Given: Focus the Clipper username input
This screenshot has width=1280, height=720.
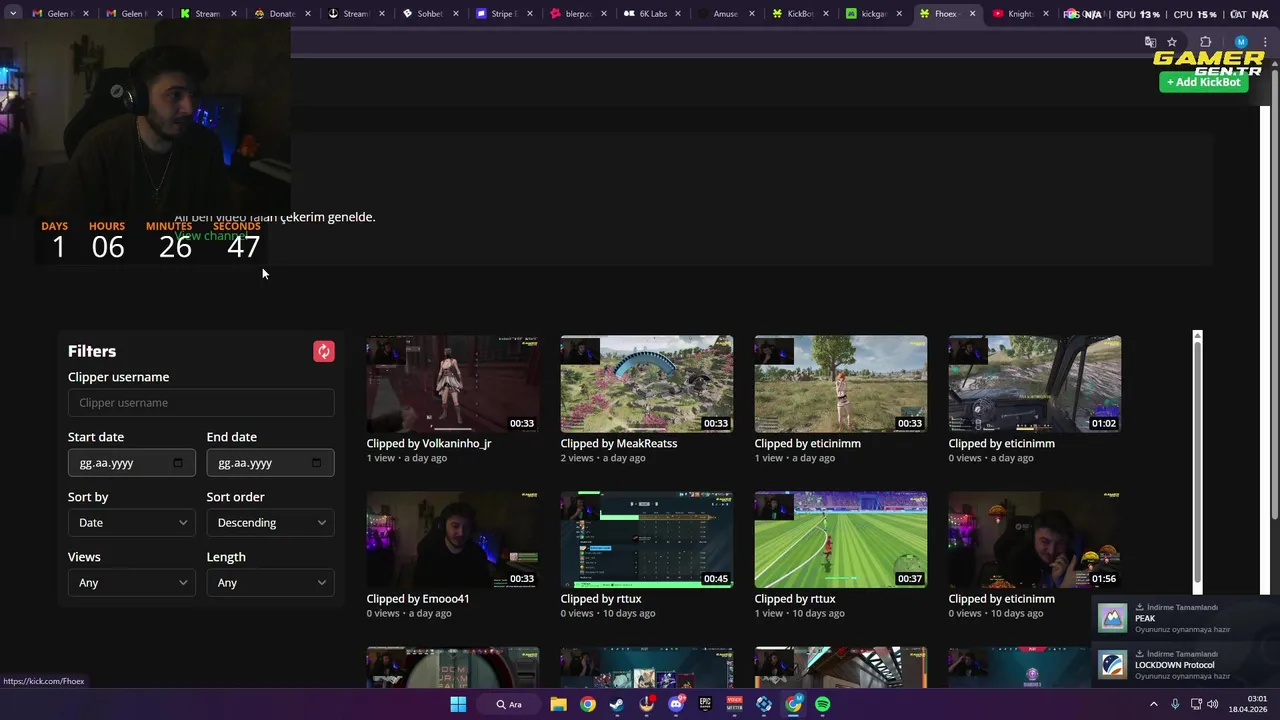Looking at the screenshot, I should [x=201, y=403].
